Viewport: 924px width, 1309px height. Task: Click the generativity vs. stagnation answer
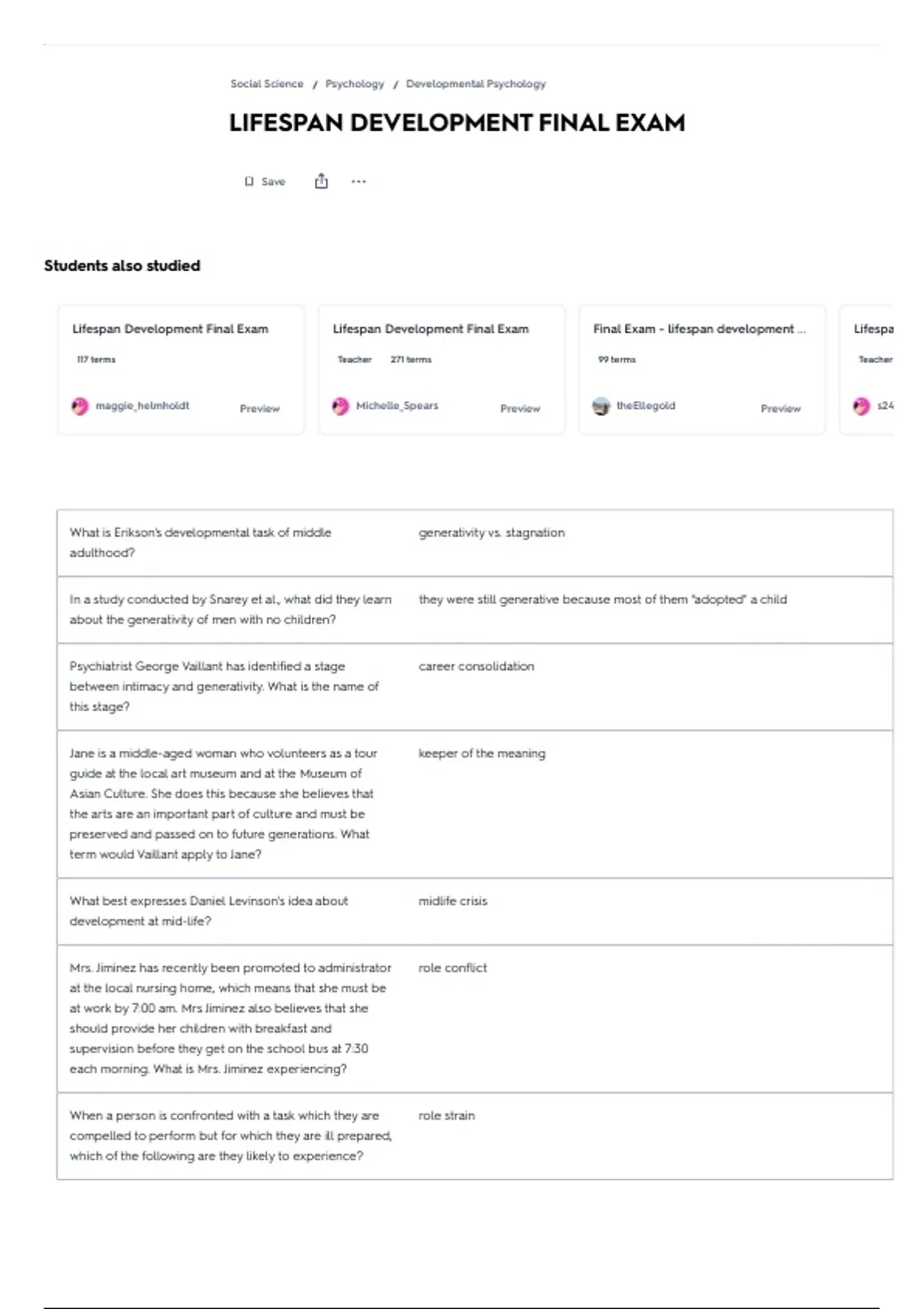(x=491, y=533)
